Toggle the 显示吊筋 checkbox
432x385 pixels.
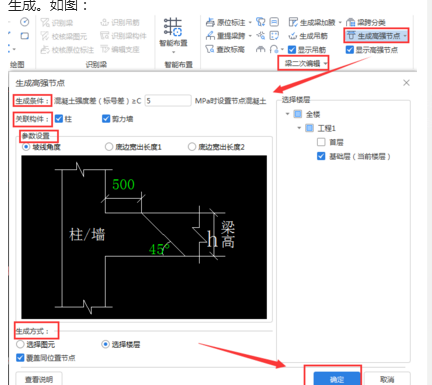pos(292,50)
